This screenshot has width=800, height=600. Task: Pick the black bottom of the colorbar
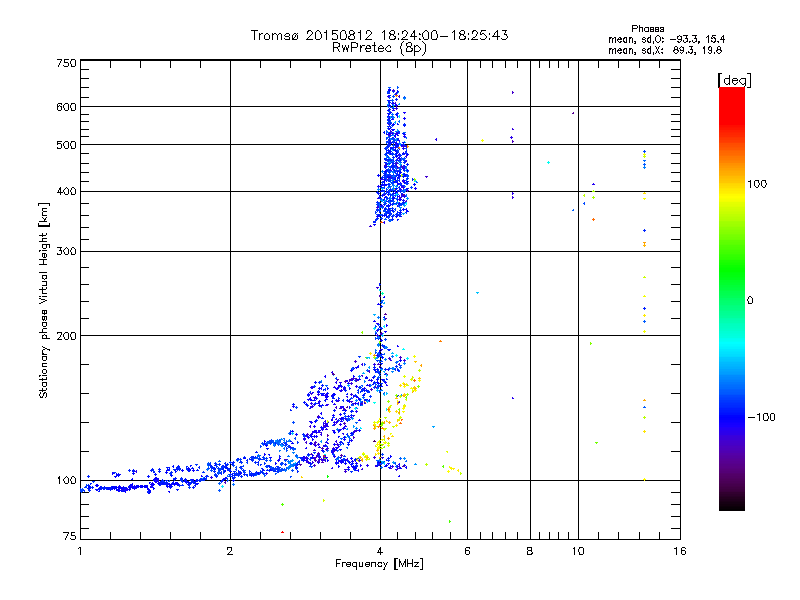coord(732,505)
